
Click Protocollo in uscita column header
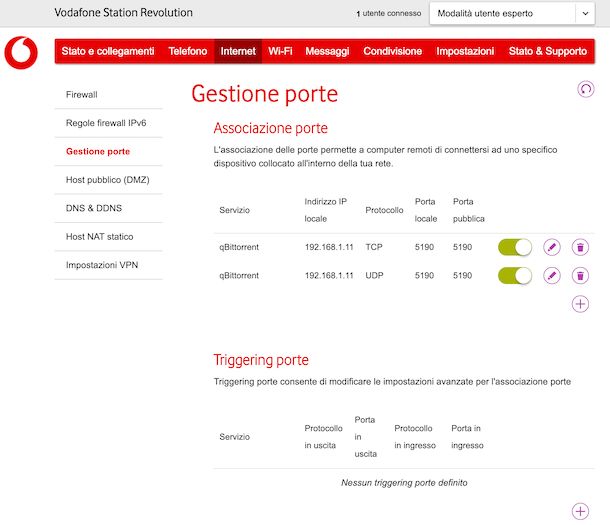point(323,437)
